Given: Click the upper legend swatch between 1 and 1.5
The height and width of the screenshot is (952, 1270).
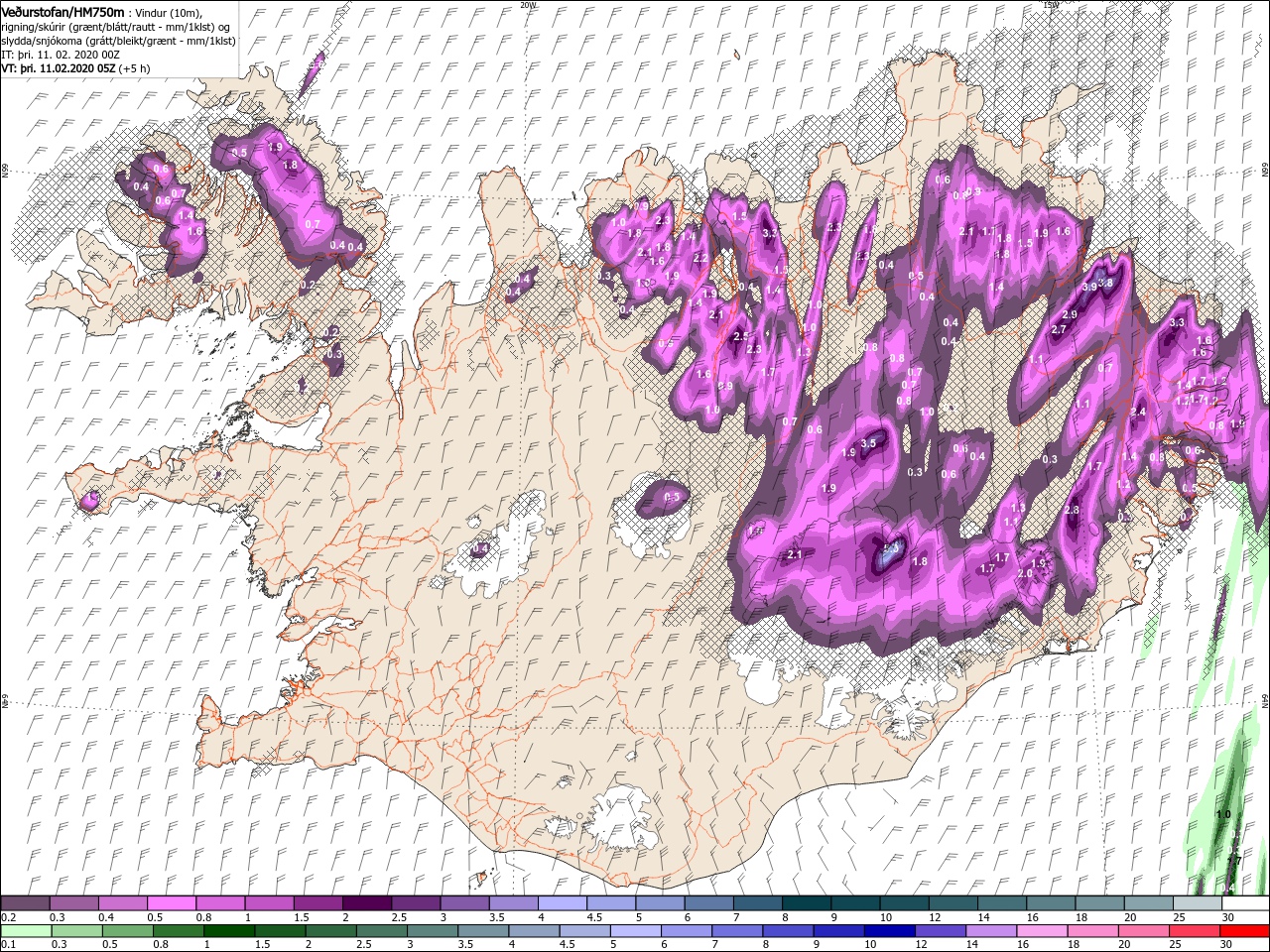Looking at the screenshot, I should point(269,903).
